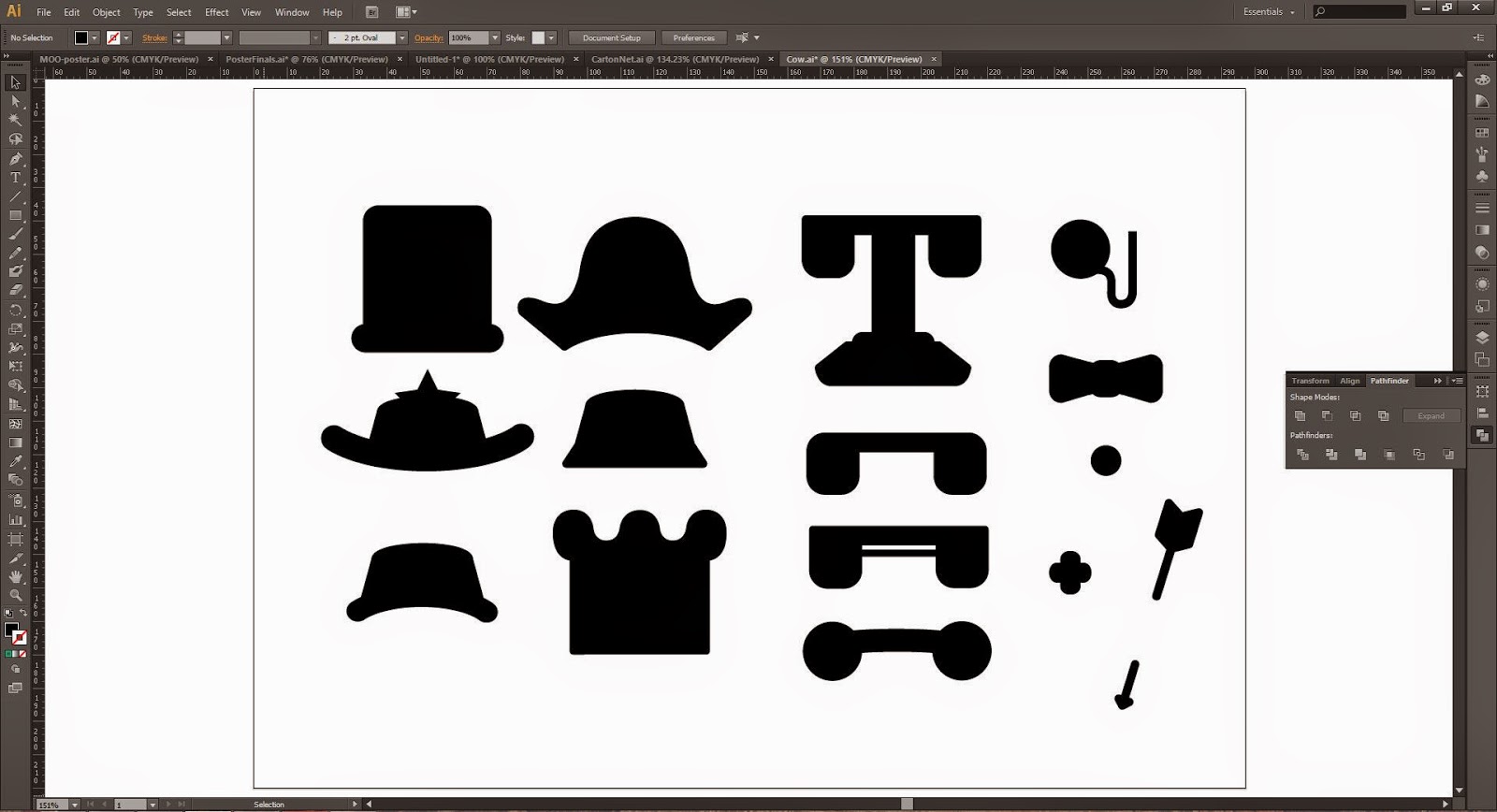Click Minus Back in the Pathfinders row

[1448, 455]
